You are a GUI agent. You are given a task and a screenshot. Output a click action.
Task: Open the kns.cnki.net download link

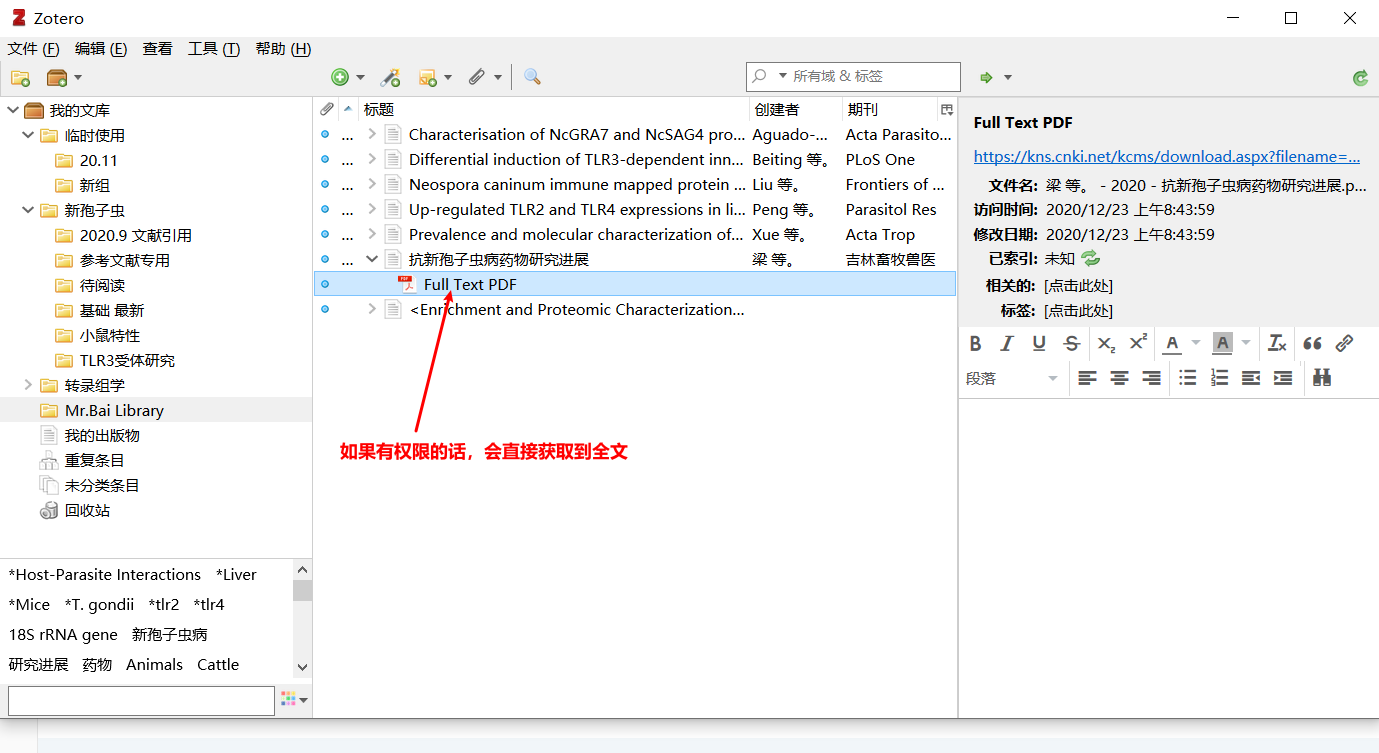[x=1167, y=156]
